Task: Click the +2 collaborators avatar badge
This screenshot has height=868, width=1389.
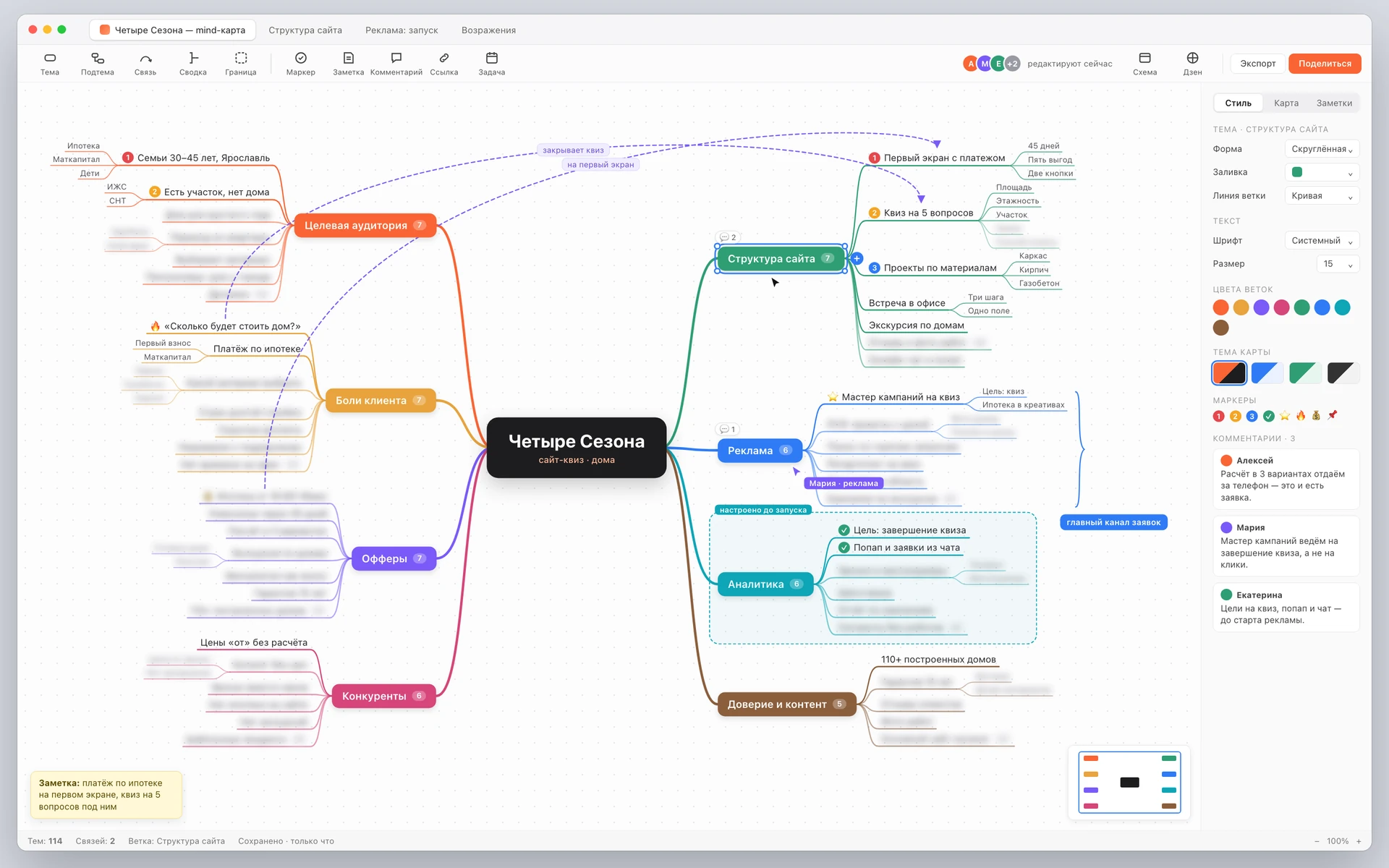Action: pos(1013,64)
